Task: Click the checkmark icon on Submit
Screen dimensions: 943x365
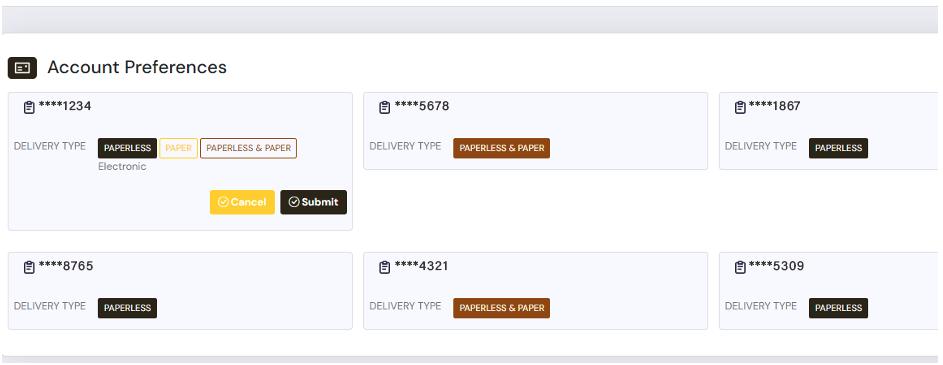Action: coord(294,202)
